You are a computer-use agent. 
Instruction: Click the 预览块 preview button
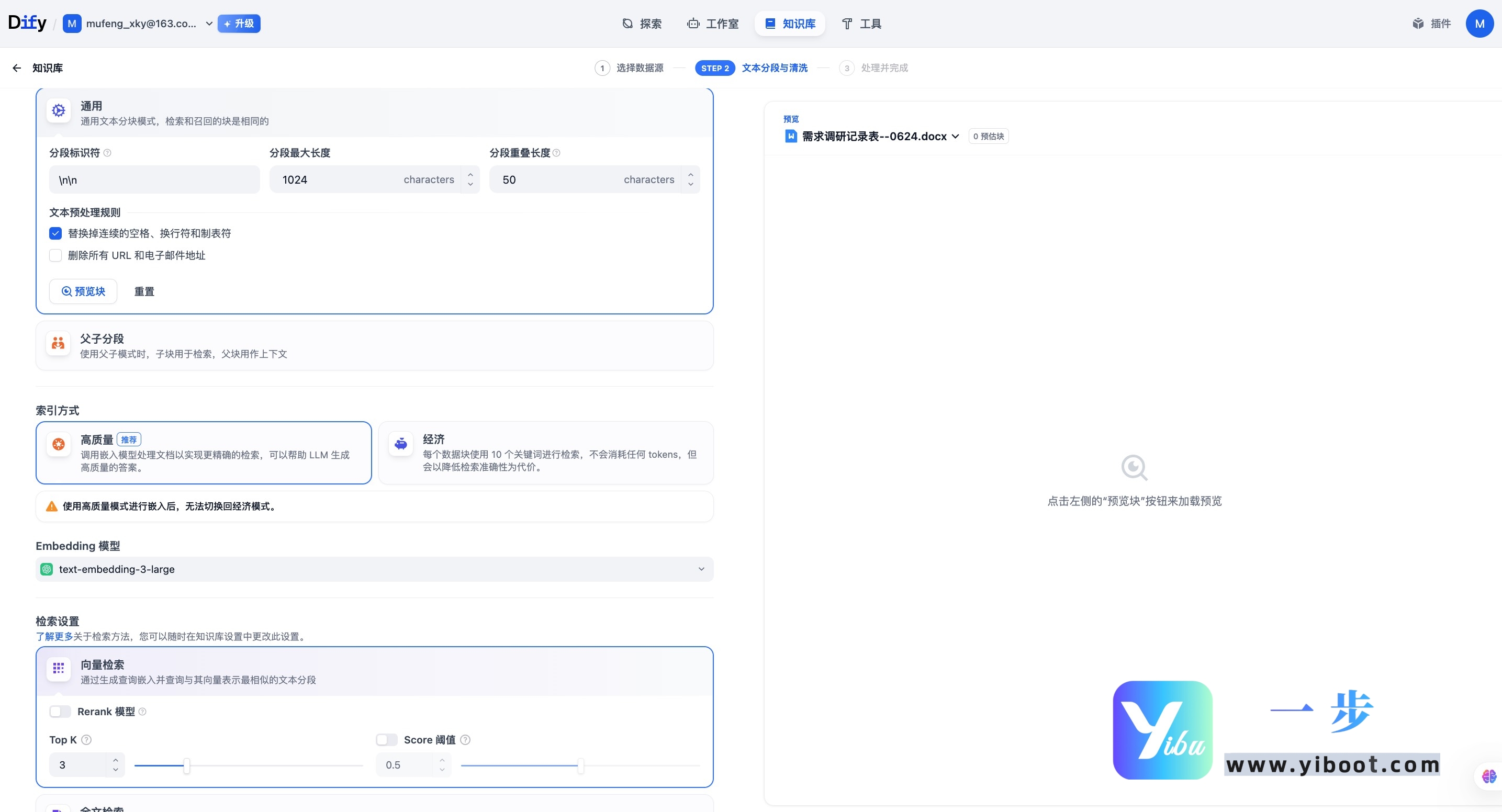(83, 291)
